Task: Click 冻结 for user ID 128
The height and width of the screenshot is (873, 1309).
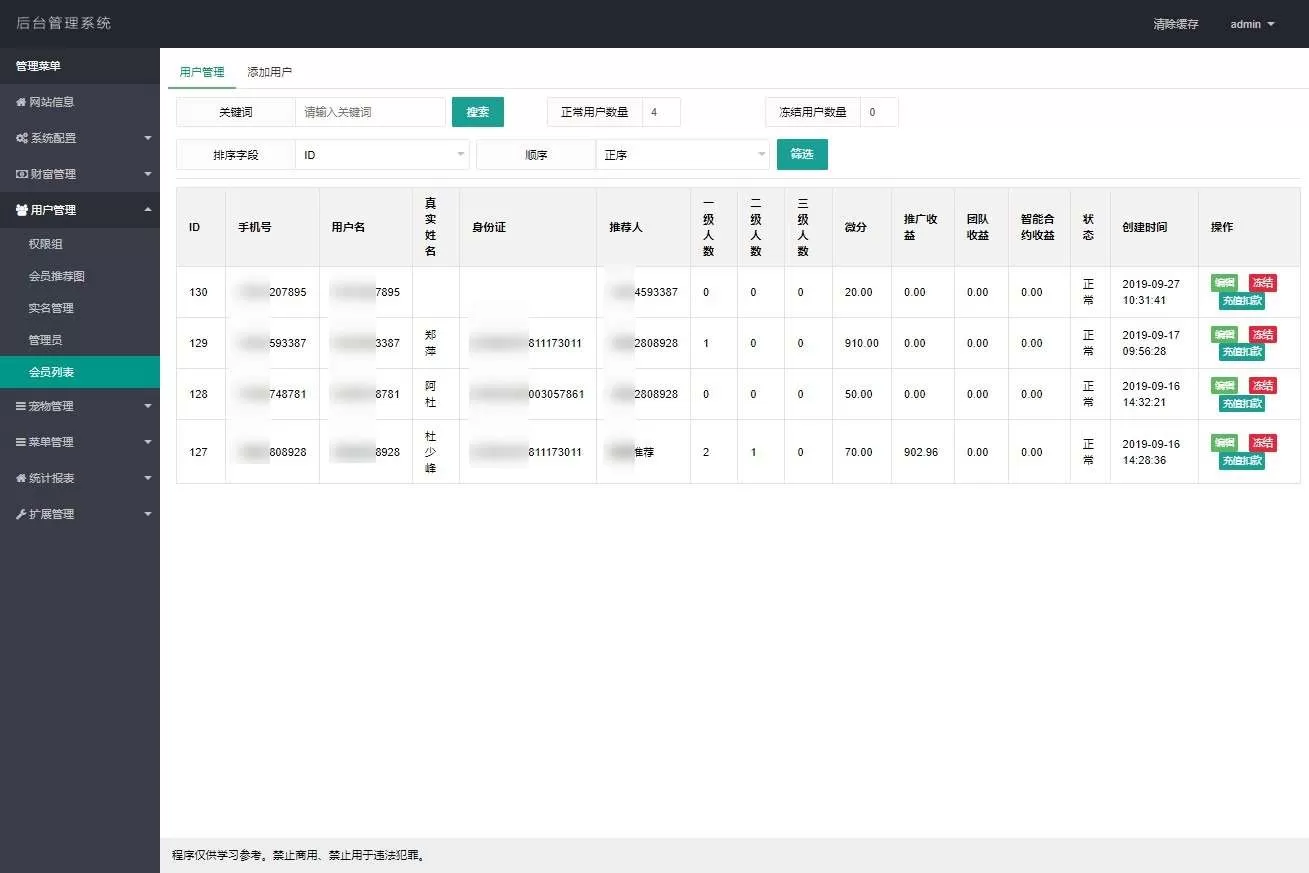Action: click(x=1263, y=385)
